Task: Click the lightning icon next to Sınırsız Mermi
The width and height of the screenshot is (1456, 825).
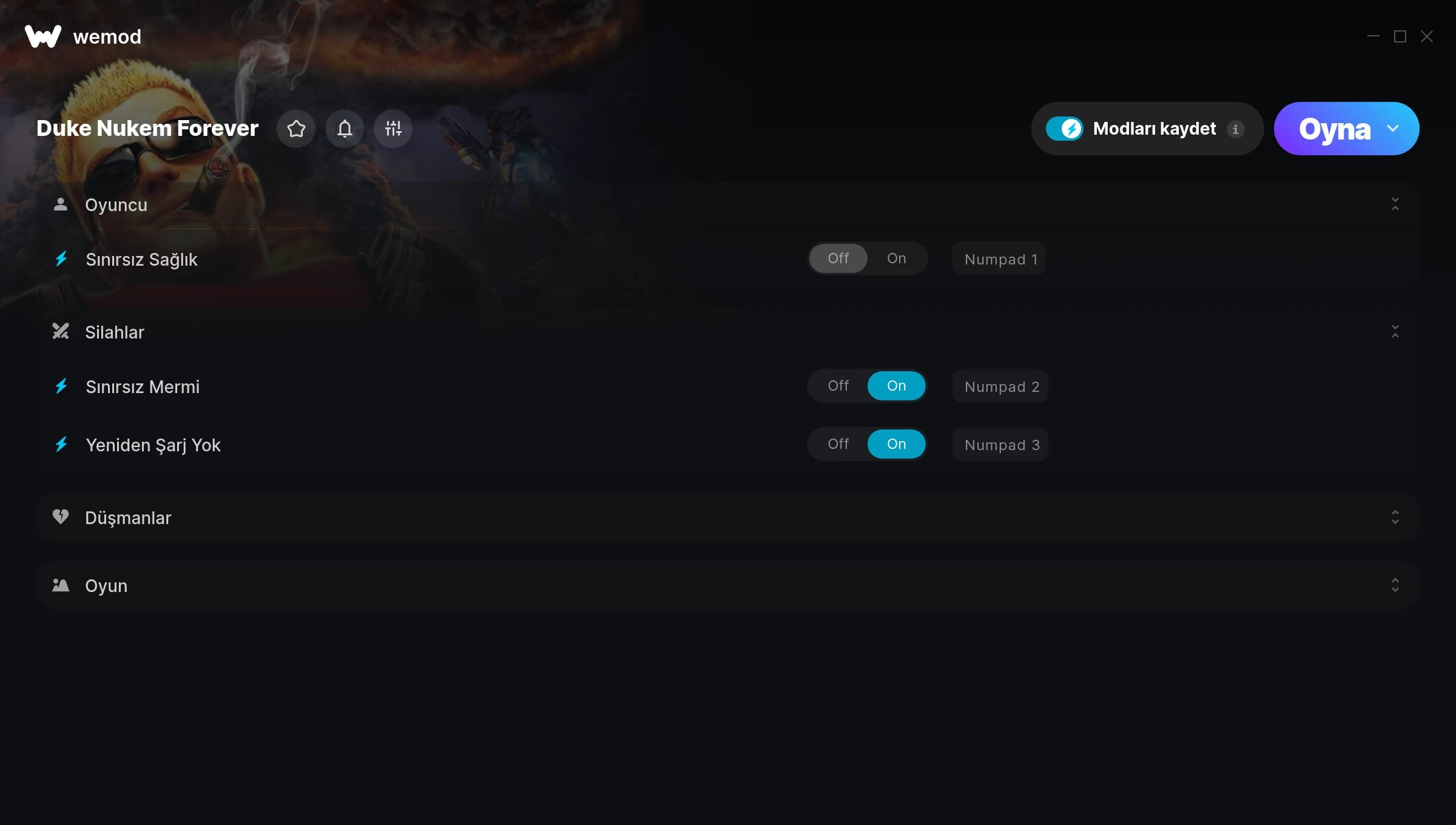Action: coord(61,386)
